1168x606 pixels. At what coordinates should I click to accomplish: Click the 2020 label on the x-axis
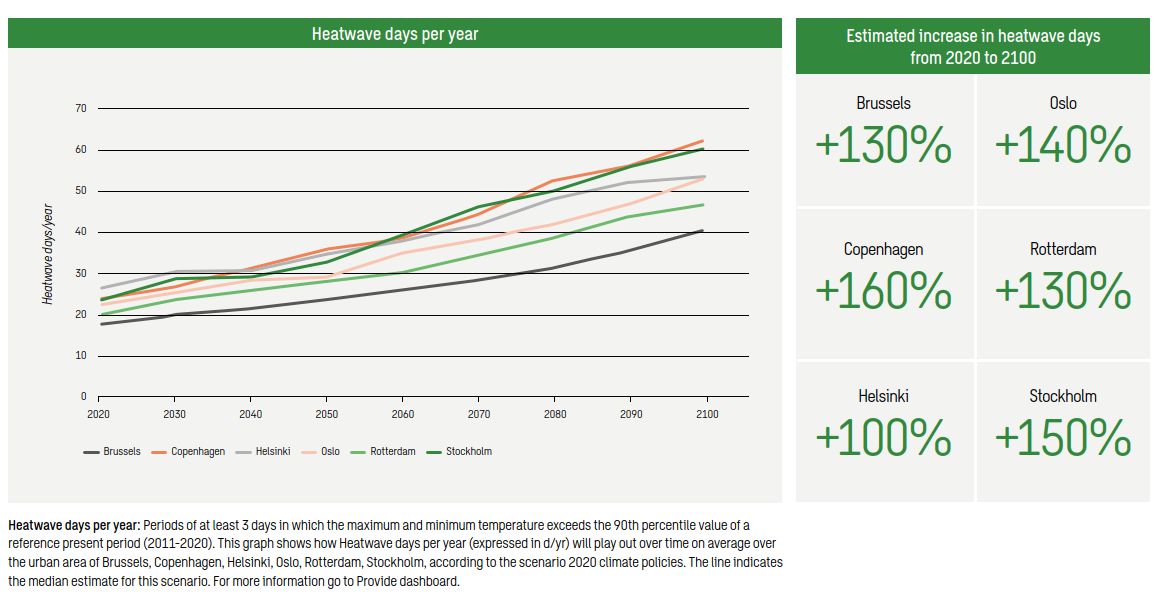(x=98, y=414)
